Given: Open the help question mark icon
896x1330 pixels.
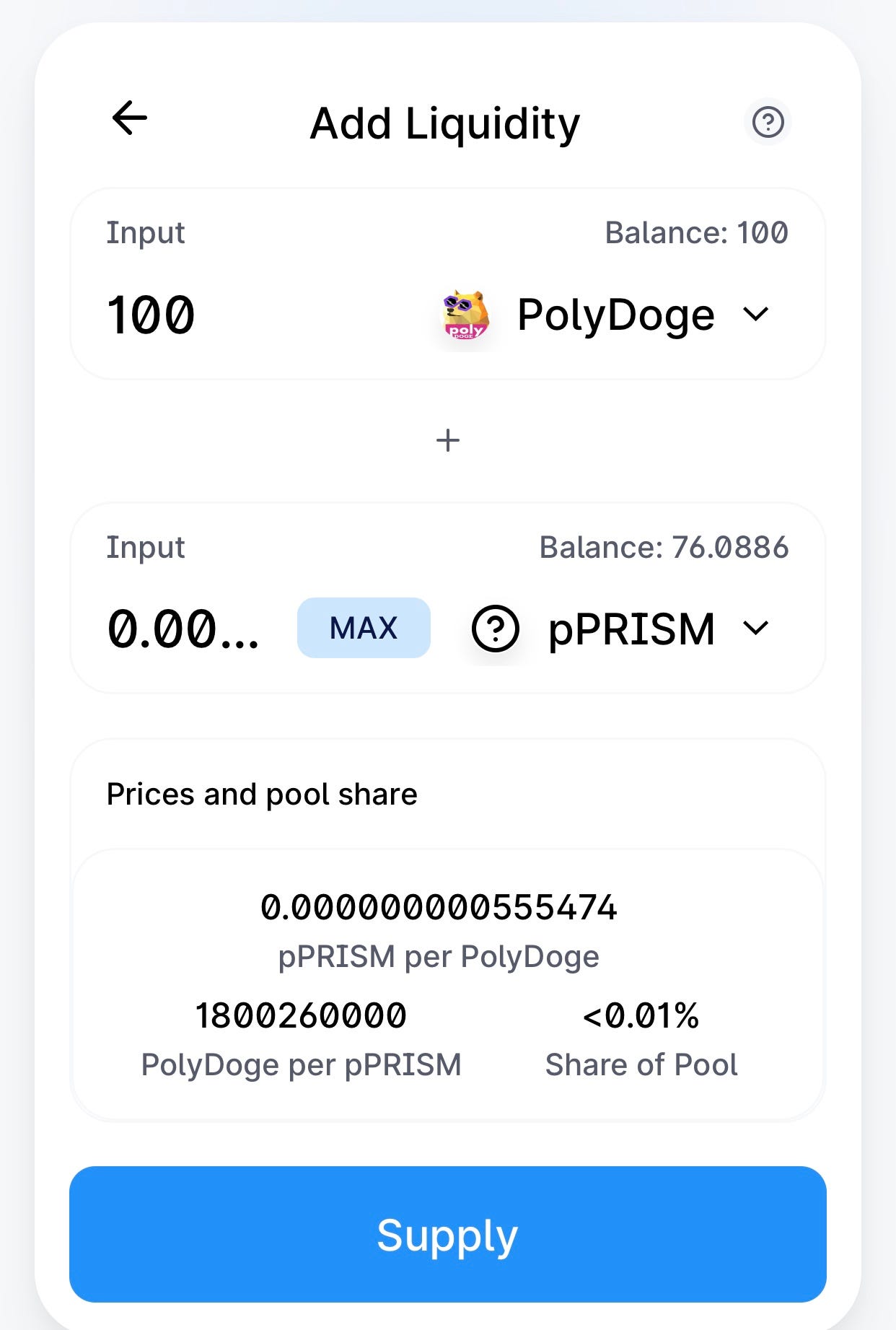Looking at the screenshot, I should (x=768, y=122).
